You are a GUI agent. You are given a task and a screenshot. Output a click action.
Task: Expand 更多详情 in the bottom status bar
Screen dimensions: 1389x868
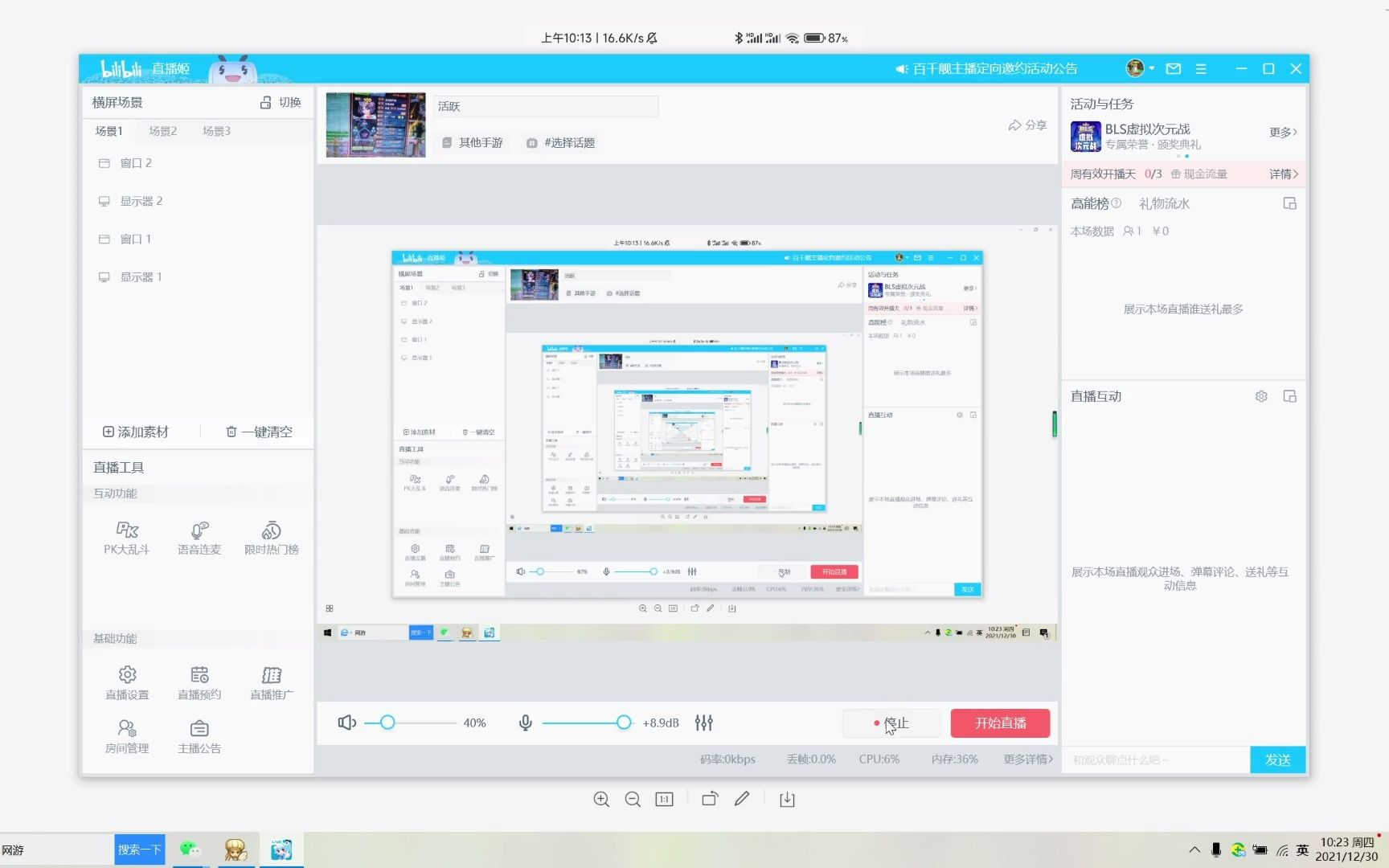[x=1026, y=759]
